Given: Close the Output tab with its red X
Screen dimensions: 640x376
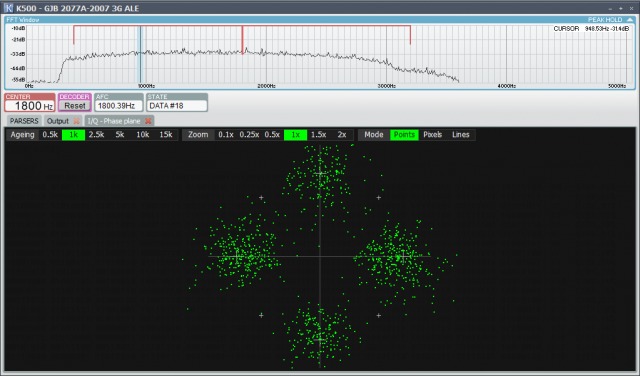Looking at the screenshot, I should click(76, 121).
